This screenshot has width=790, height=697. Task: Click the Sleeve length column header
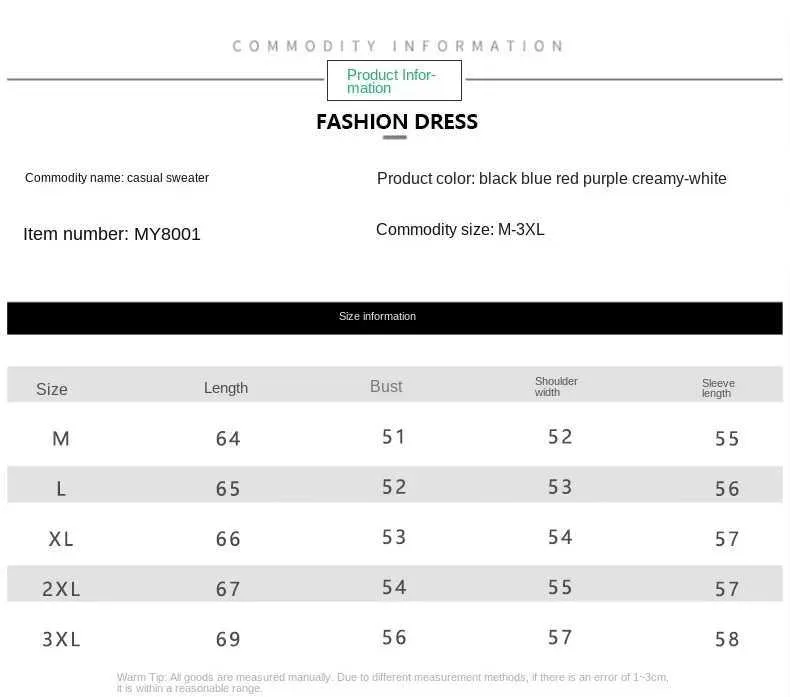point(718,388)
